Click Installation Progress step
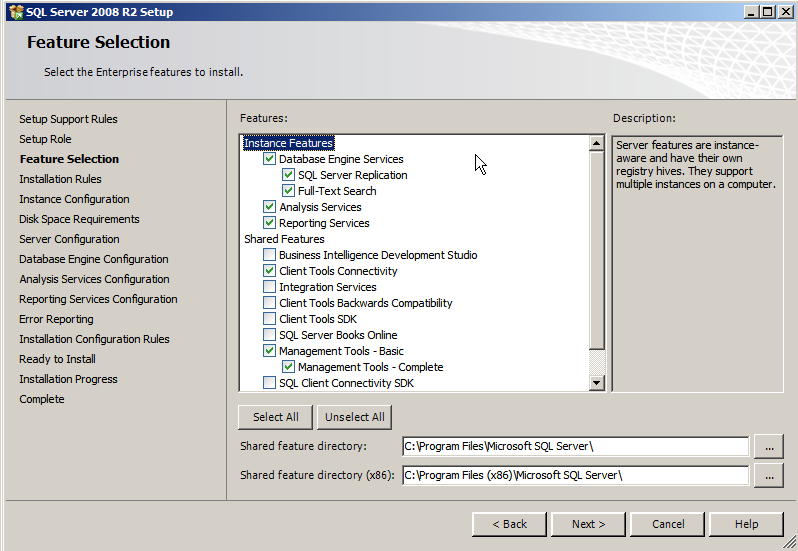 68,379
